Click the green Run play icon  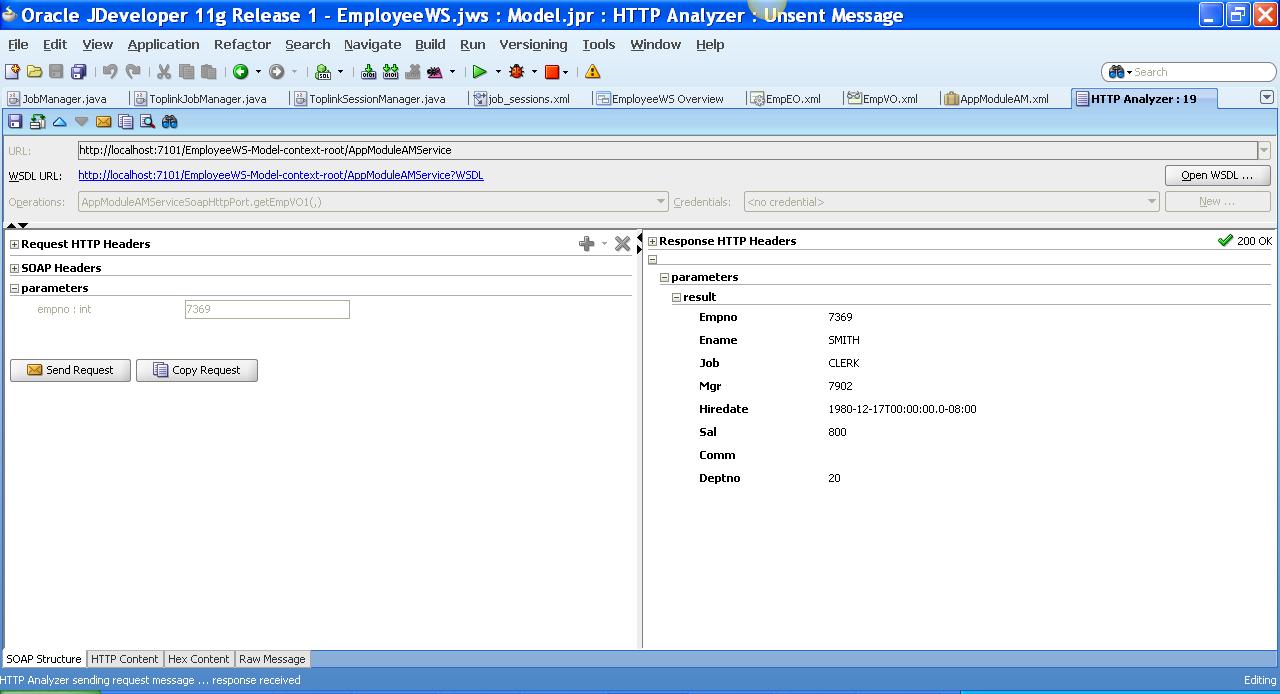coord(480,72)
